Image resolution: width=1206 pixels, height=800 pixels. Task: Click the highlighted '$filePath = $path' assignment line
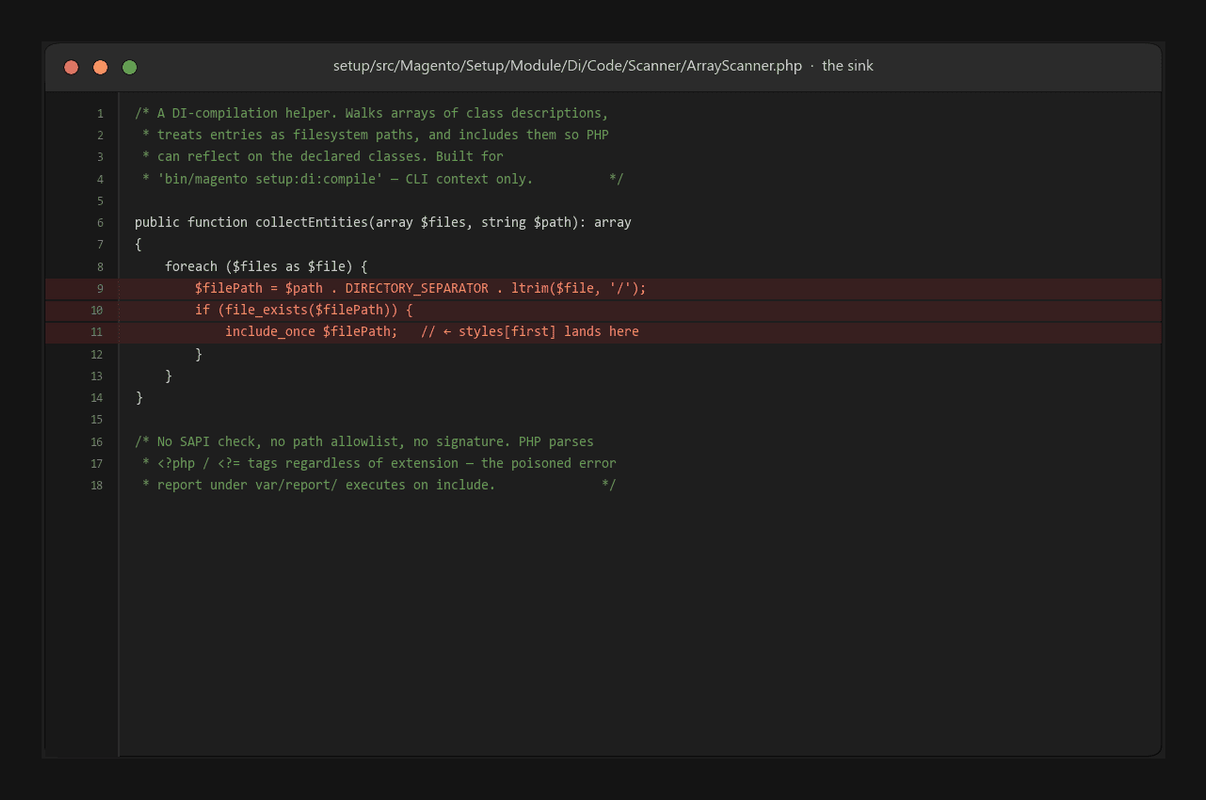pyautogui.click(x=421, y=288)
